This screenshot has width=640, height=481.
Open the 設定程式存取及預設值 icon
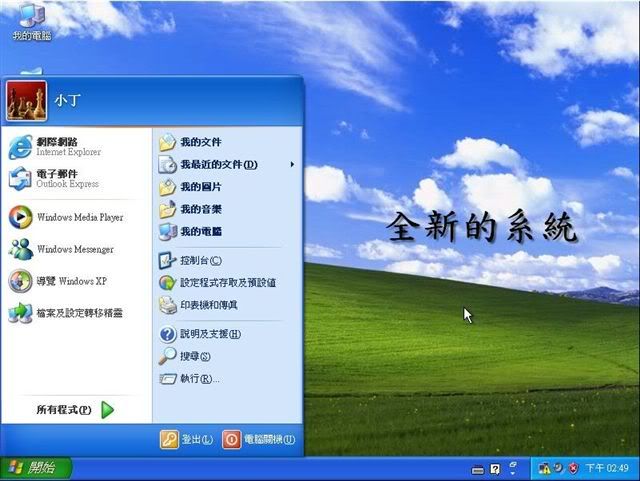click(x=167, y=283)
